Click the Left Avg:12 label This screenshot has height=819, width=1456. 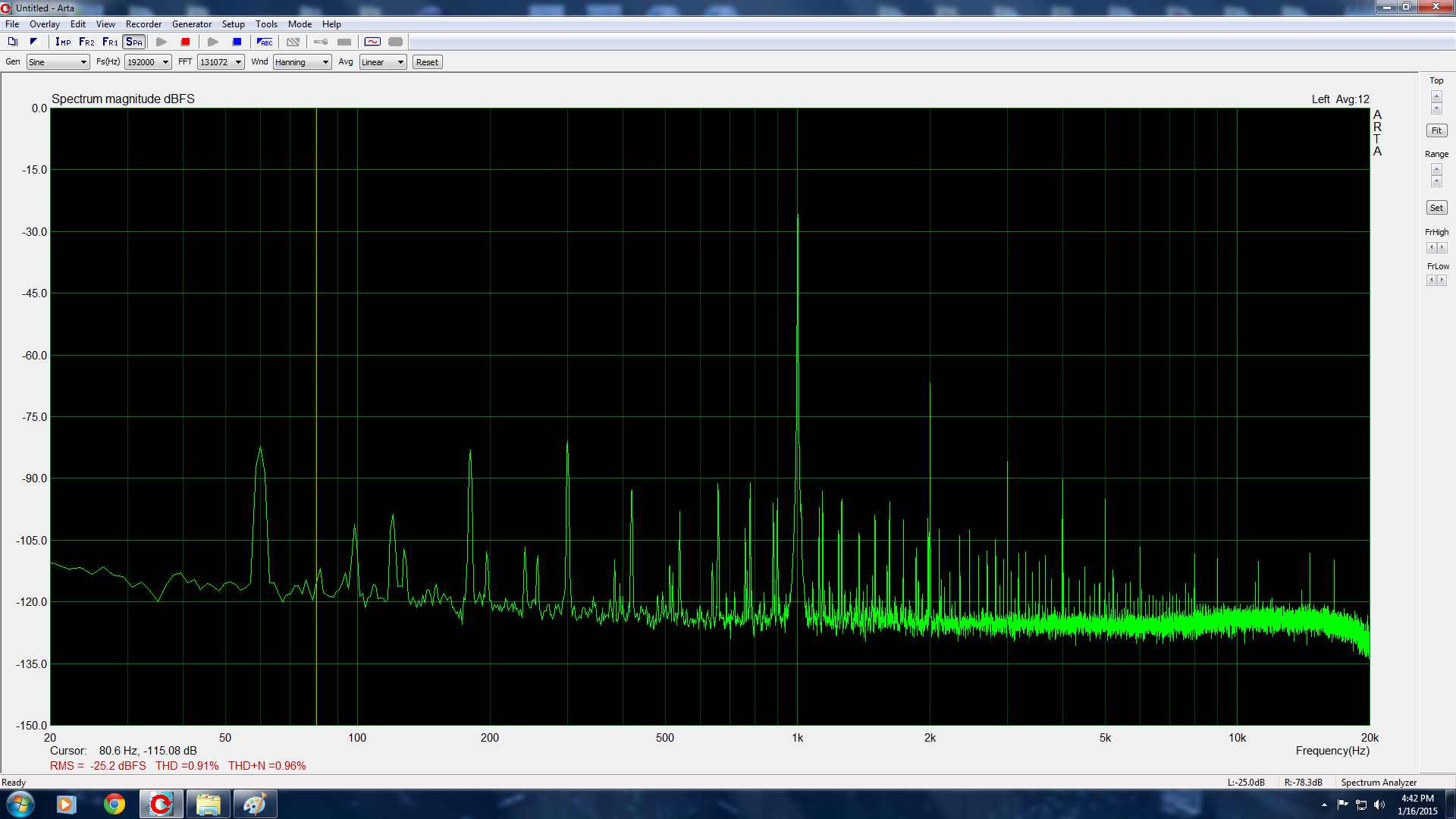pos(1341,99)
